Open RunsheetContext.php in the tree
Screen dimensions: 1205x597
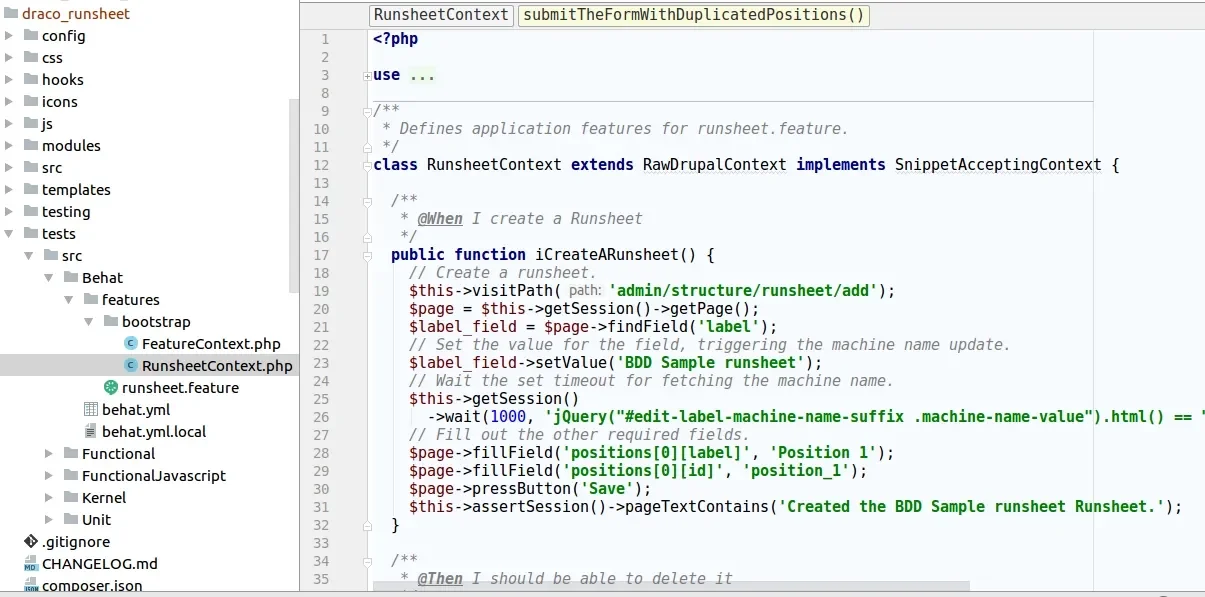tap(217, 365)
